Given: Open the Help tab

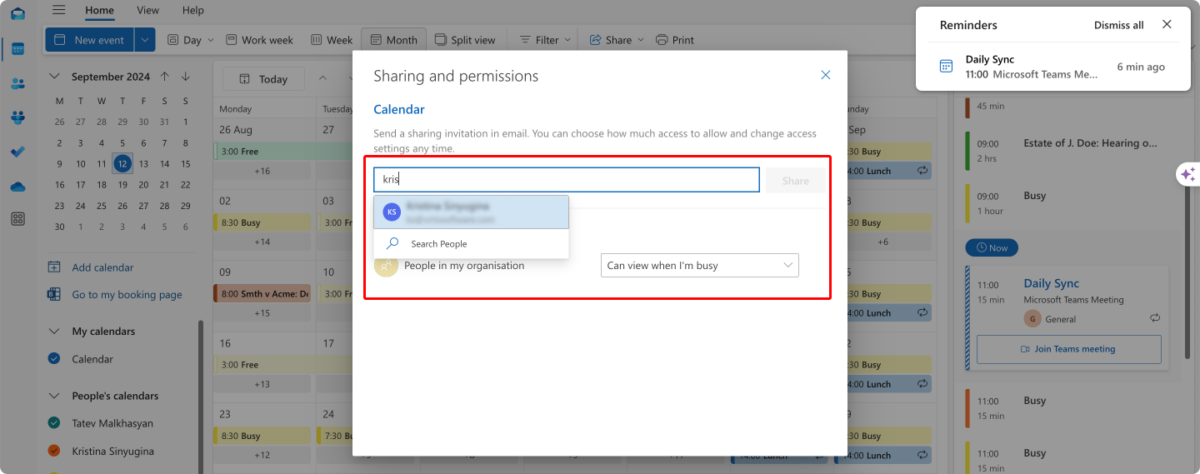Looking at the screenshot, I should (193, 10).
